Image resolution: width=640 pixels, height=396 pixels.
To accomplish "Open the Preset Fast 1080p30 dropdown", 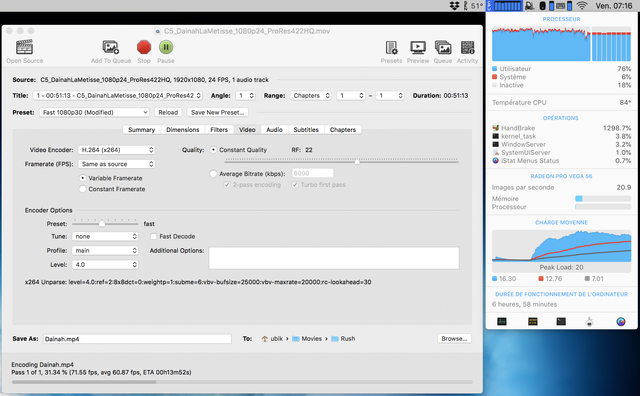I will (x=94, y=112).
